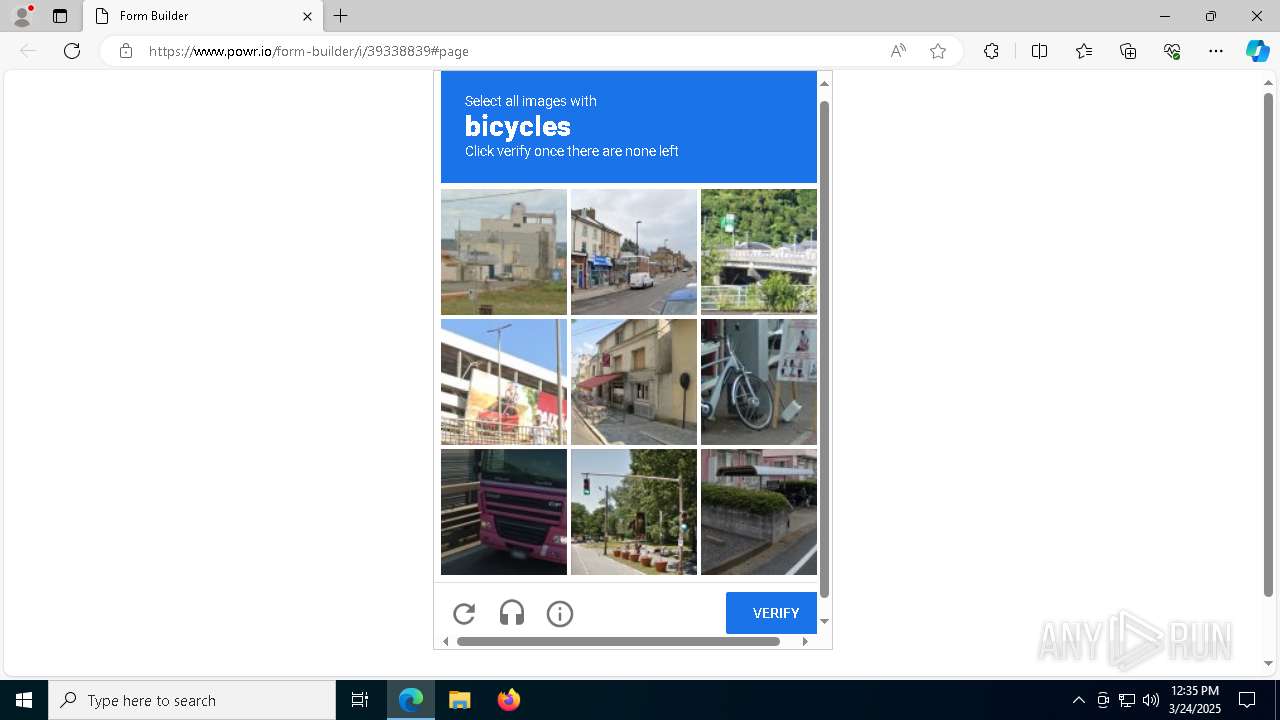1280x720 pixels.
Task: Click the VERIFY button
Action: pyautogui.click(x=771, y=613)
